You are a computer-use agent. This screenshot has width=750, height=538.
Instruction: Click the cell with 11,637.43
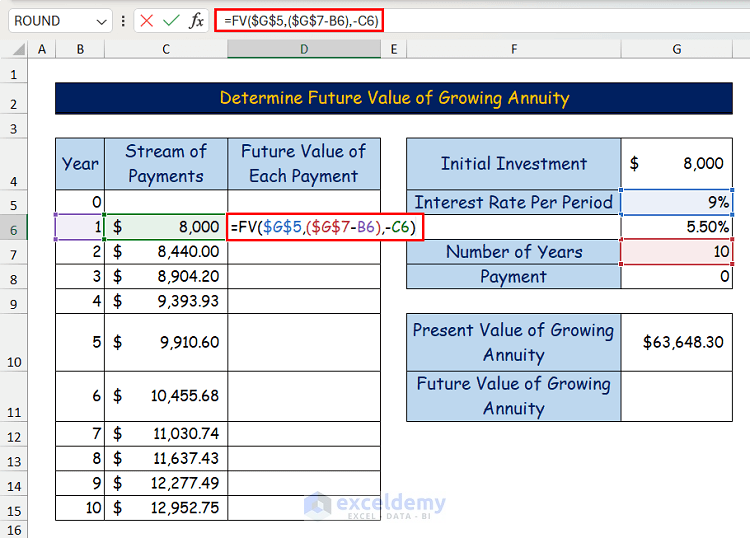(166, 459)
